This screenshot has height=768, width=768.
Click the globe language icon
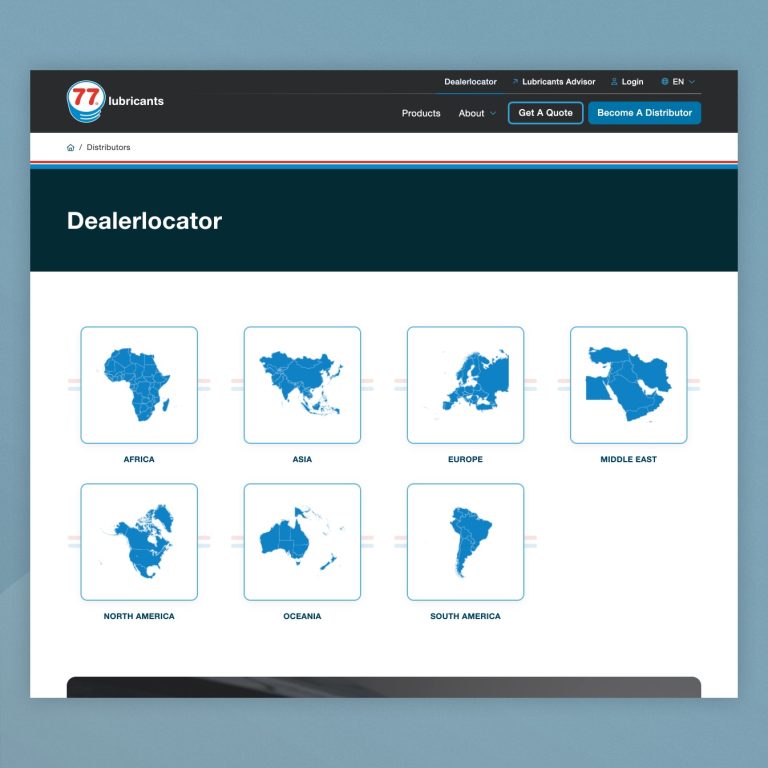(665, 82)
